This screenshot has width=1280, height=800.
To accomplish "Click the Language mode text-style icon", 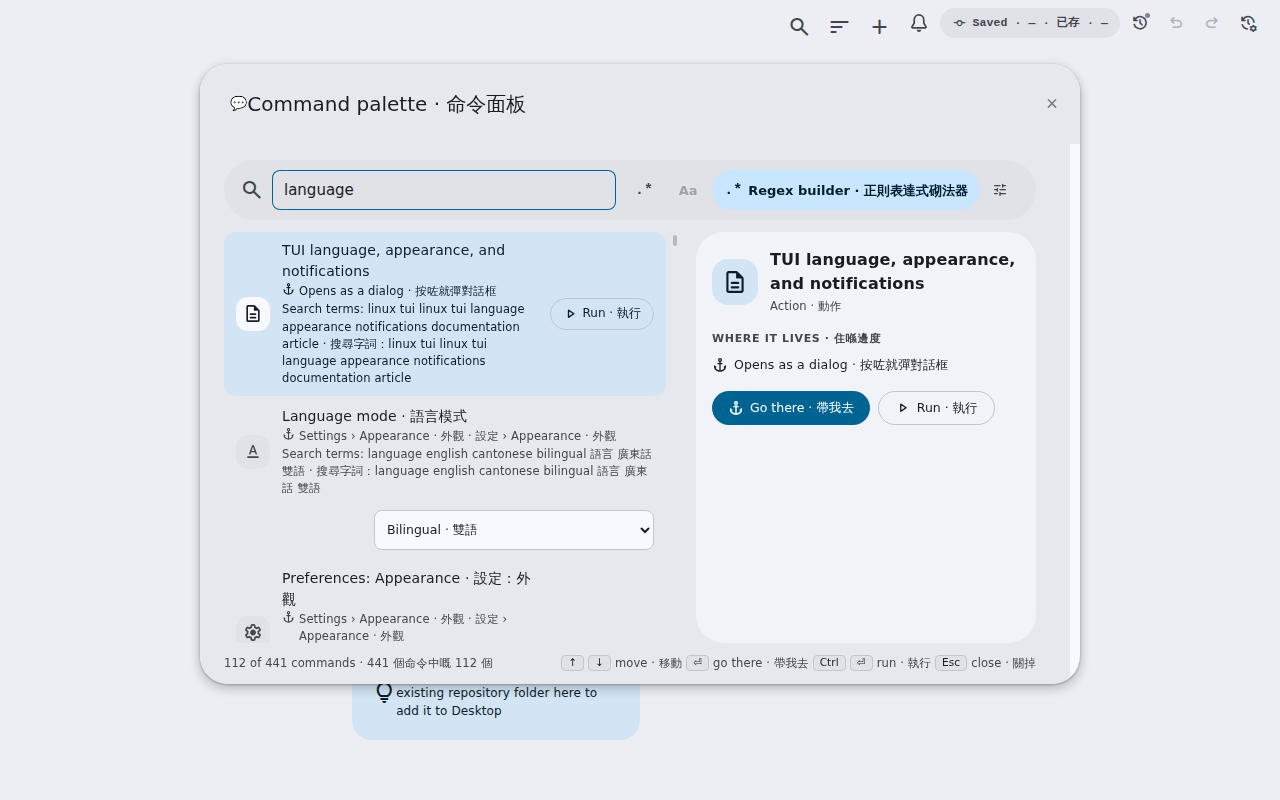I will (253, 452).
